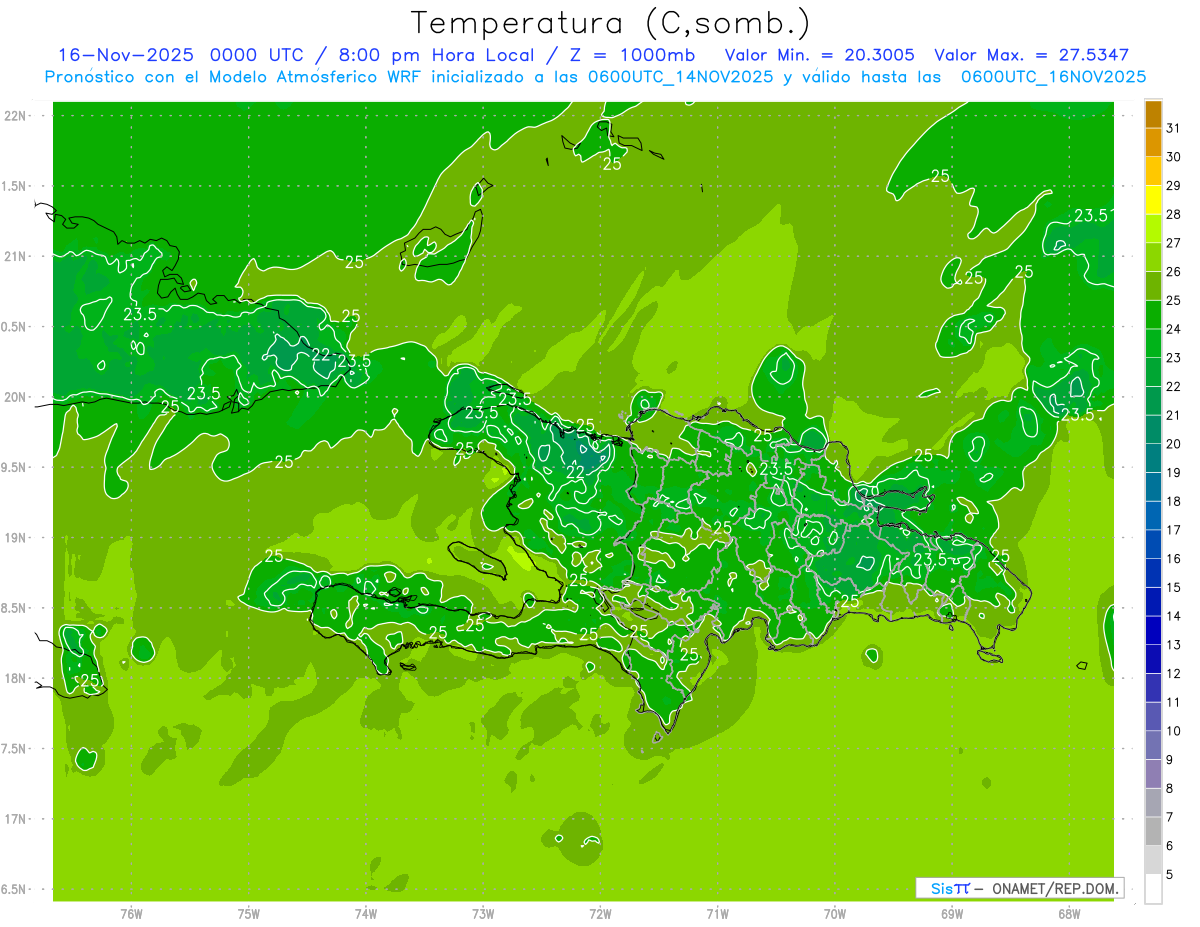Click the amber legend swatch between 29 and 30
1200x927 pixels.
click(1153, 171)
